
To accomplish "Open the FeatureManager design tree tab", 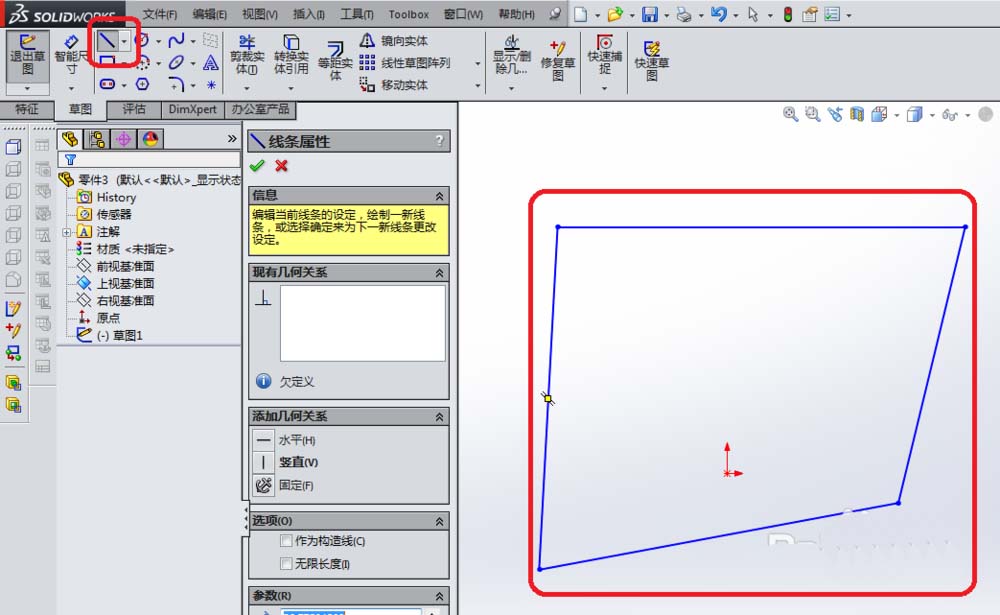I will 70,139.
